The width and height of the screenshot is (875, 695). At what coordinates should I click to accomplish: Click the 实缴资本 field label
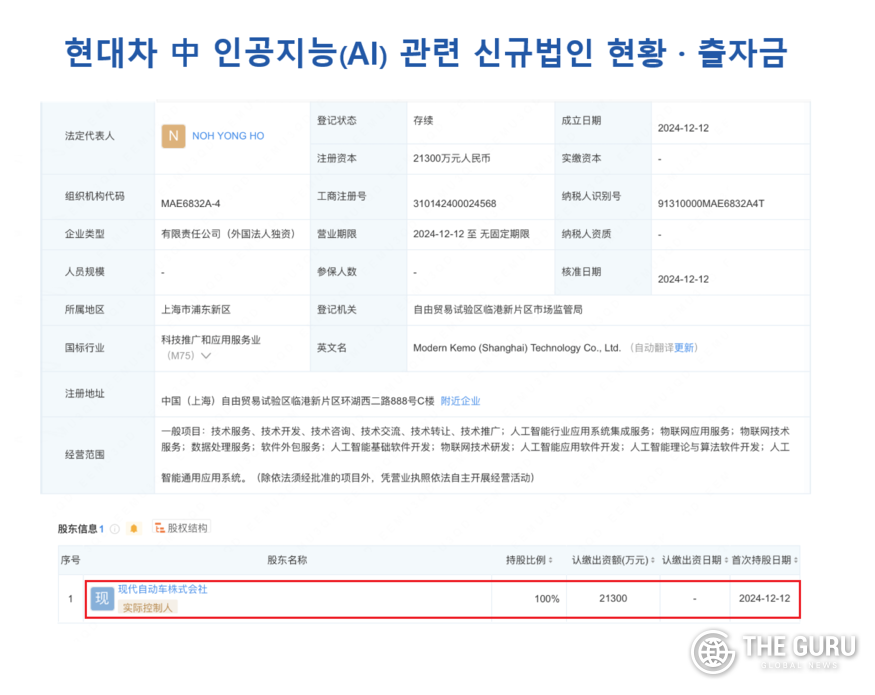581,159
